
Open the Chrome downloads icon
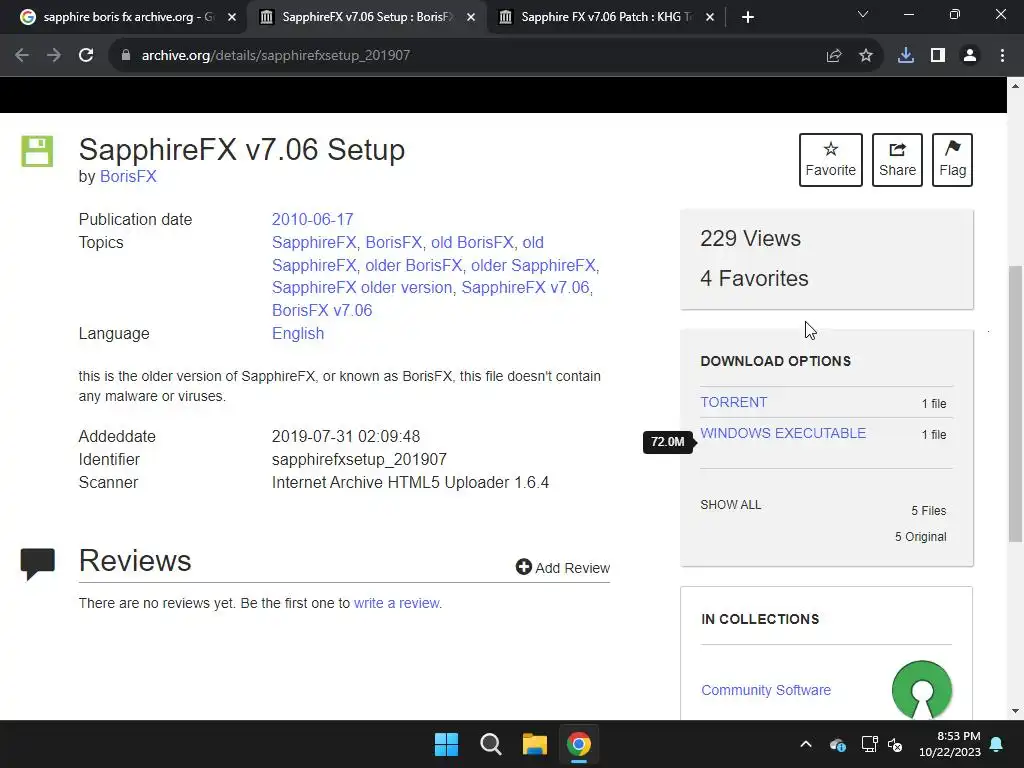point(905,56)
